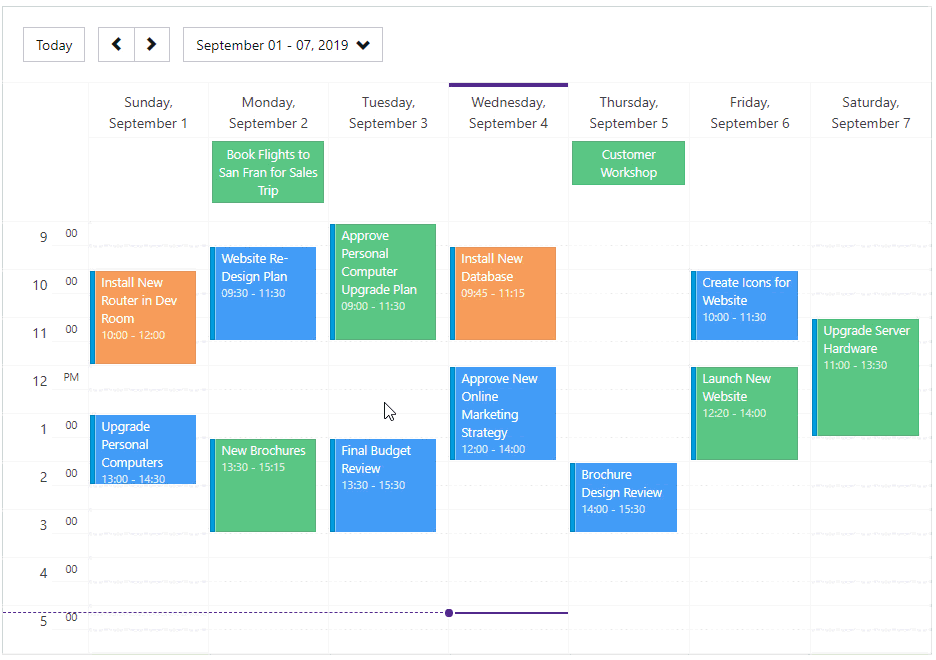
Task: Open the Brochure Design Review appointment
Action: click(625, 497)
